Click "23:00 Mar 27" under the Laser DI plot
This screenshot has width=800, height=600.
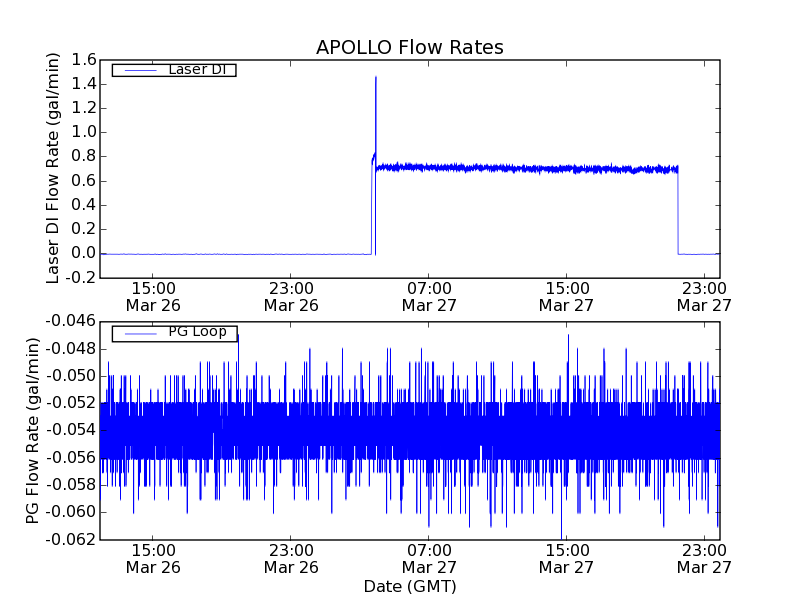pos(705,297)
